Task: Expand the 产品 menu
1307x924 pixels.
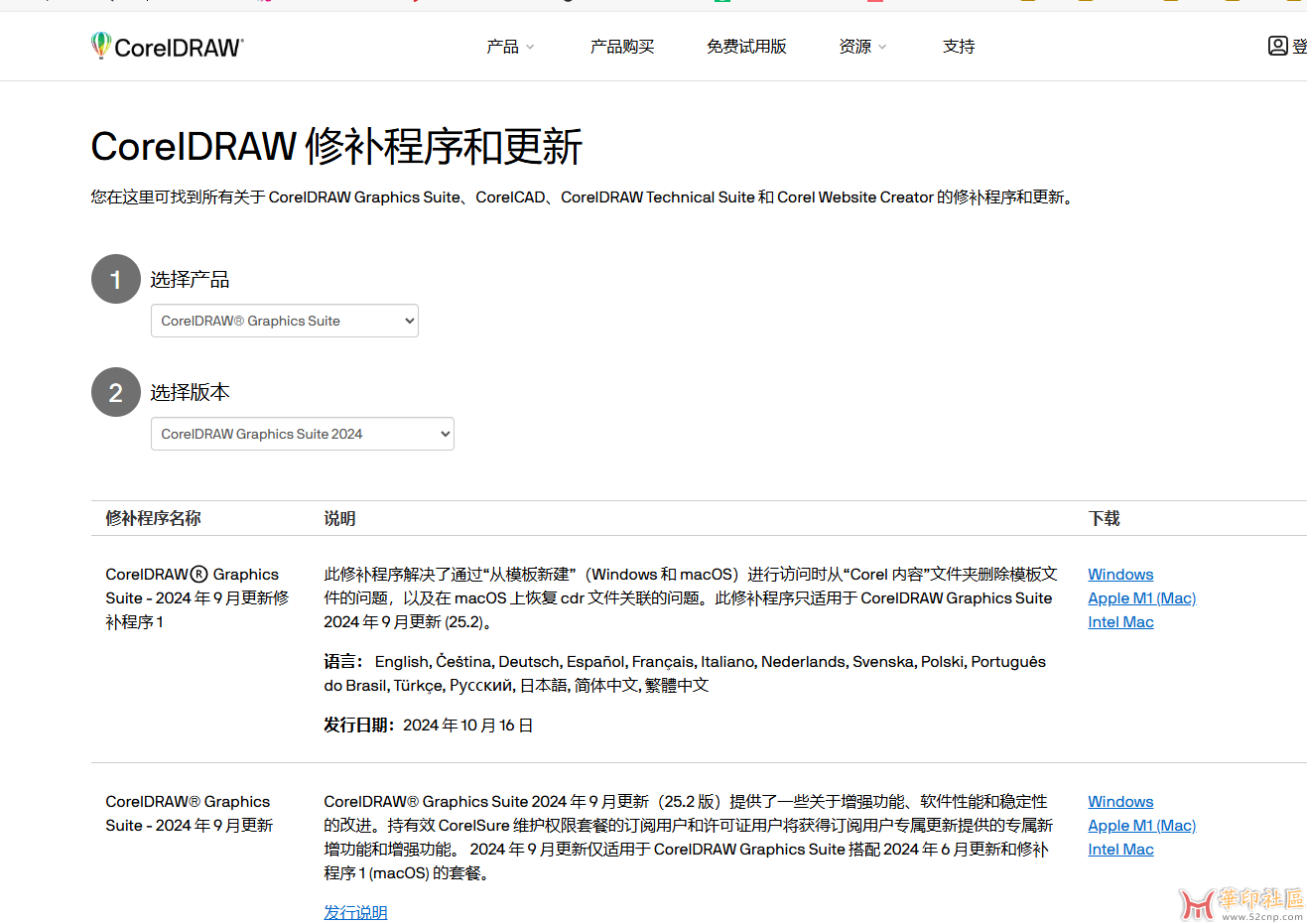Action: pyautogui.click(x=510, y=47)
